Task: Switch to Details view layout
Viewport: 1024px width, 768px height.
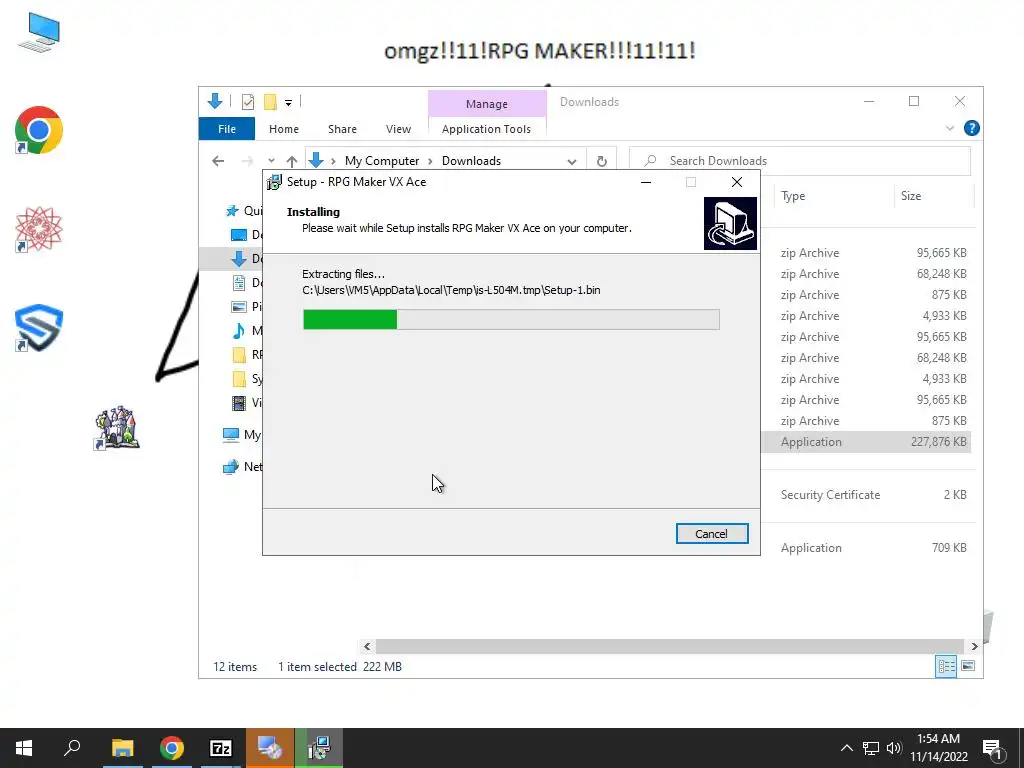Action: [x=946, y=666]
